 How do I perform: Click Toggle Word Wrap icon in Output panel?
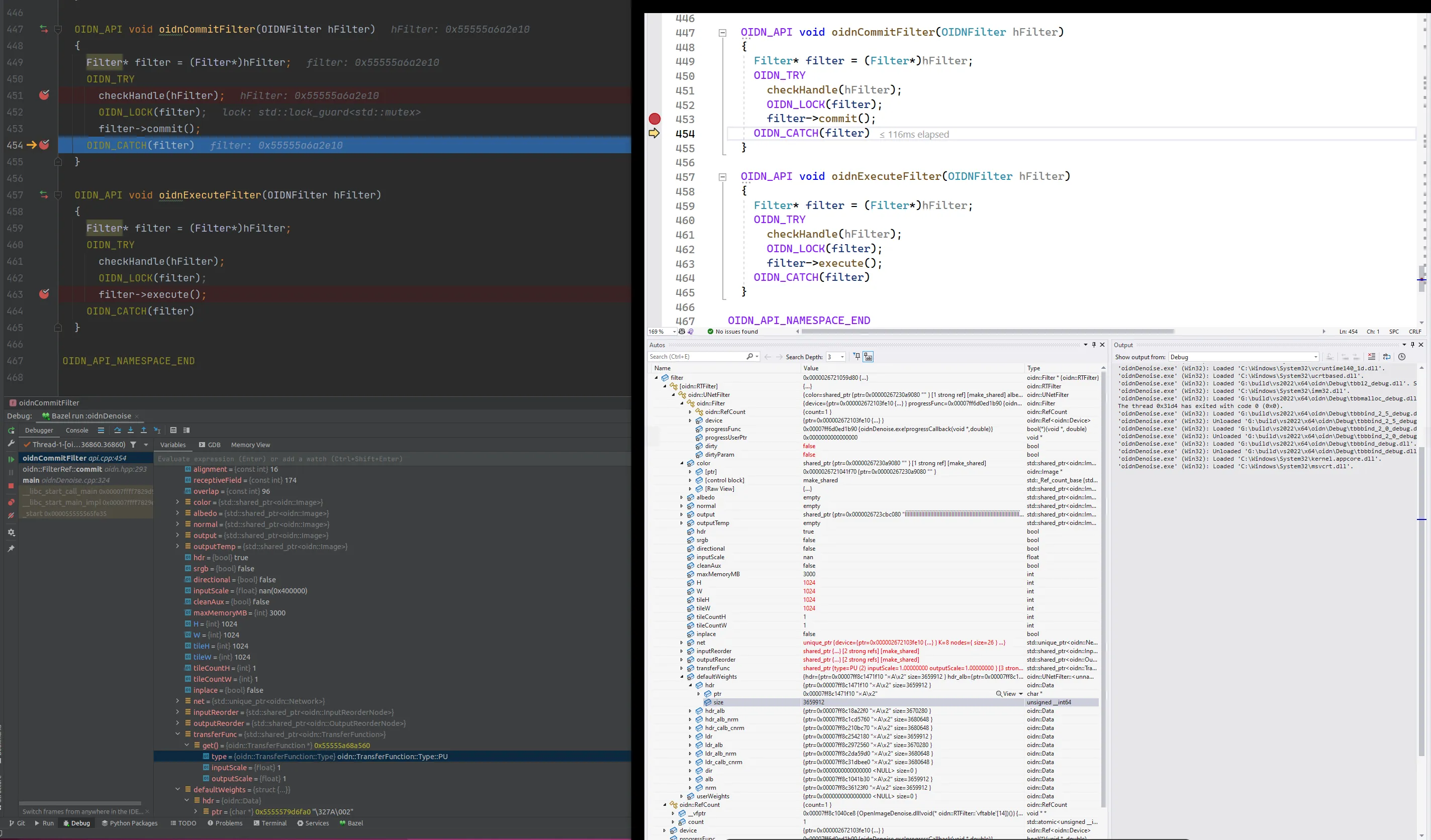pos(1387,357)
